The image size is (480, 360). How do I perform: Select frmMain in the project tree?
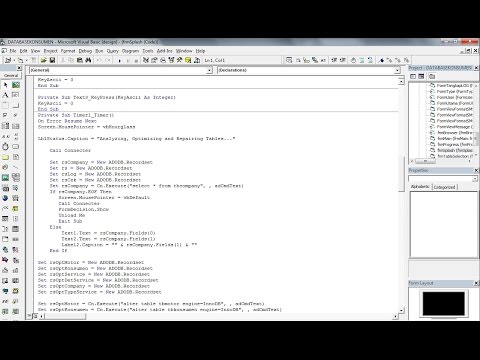click(x=451, y=138)
